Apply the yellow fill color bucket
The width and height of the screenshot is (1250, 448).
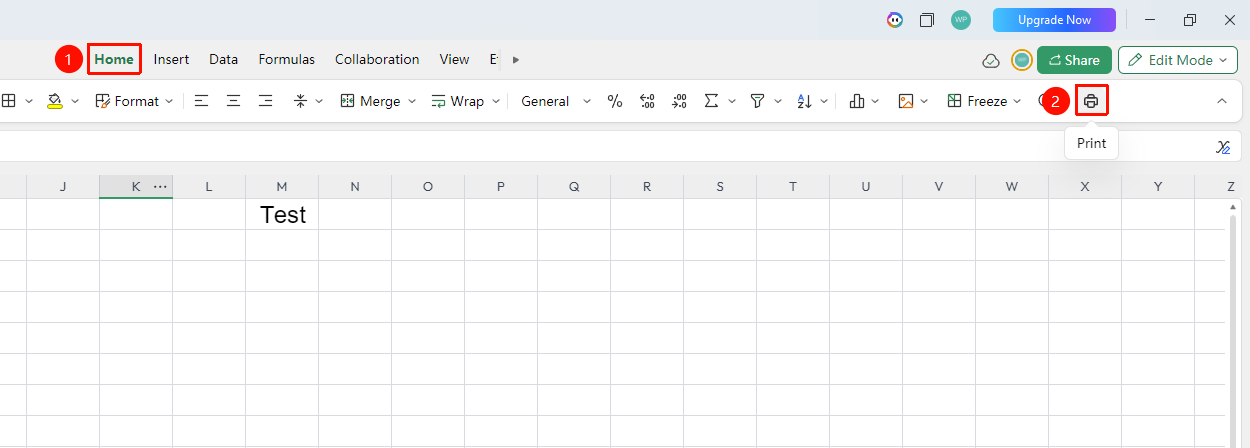click(55, 101)
